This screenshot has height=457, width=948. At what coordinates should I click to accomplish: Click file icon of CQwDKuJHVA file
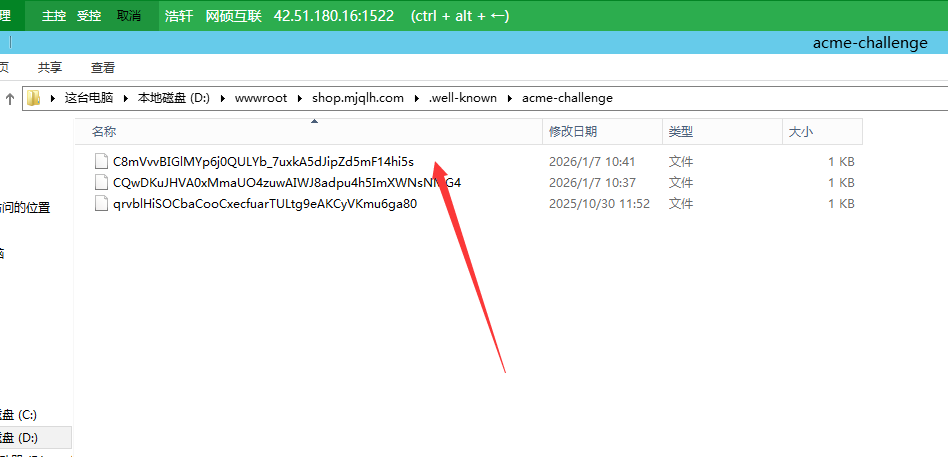tap(101, 183)
